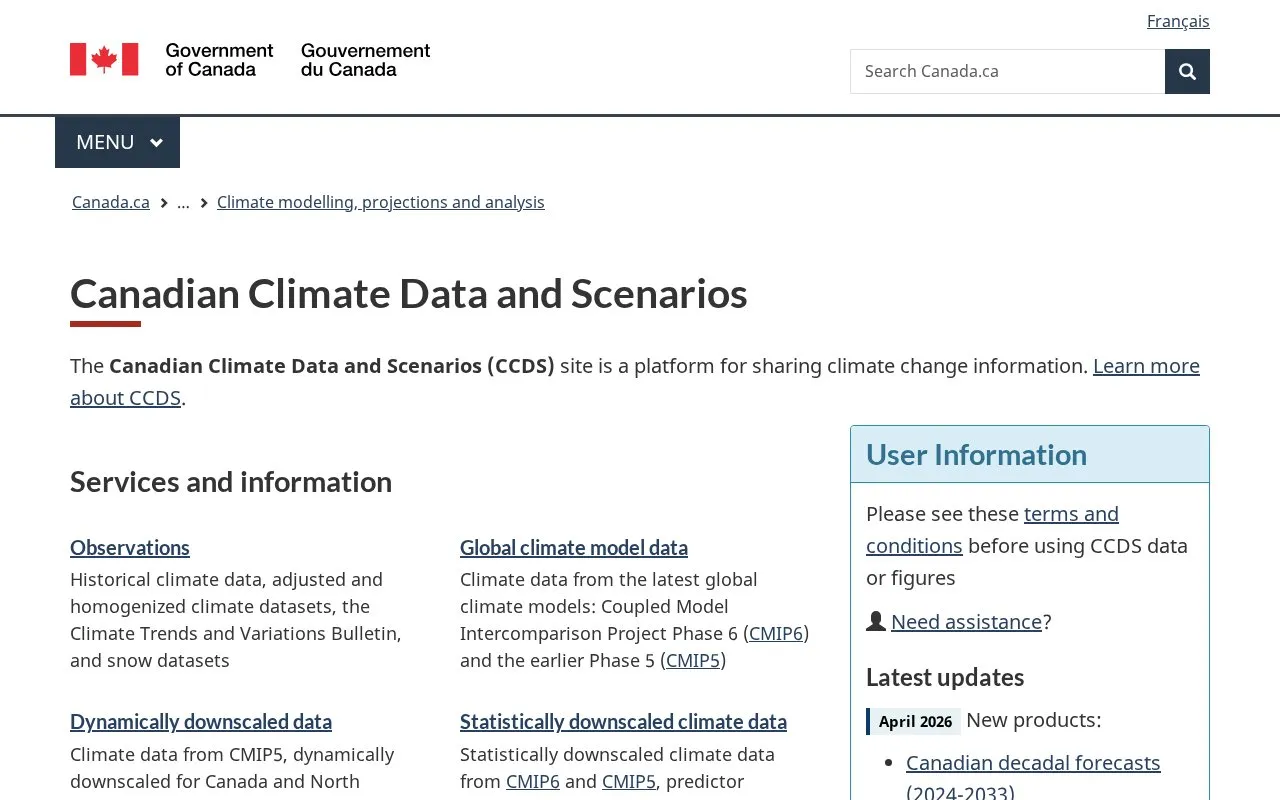
Task: Expand the breadcrumb ellipsis
Action: [183, 202]
